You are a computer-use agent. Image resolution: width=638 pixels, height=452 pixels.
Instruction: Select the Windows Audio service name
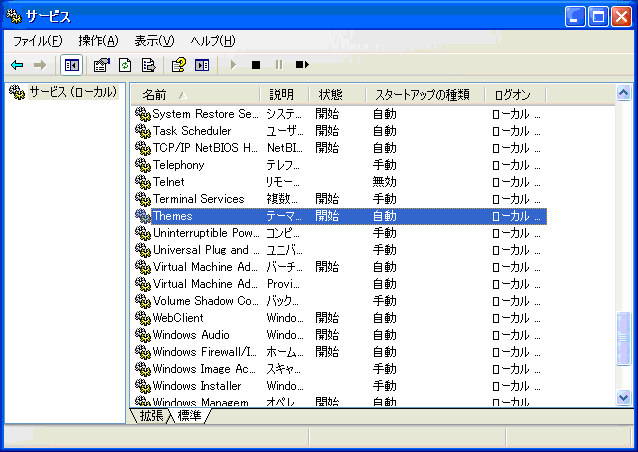191,335
